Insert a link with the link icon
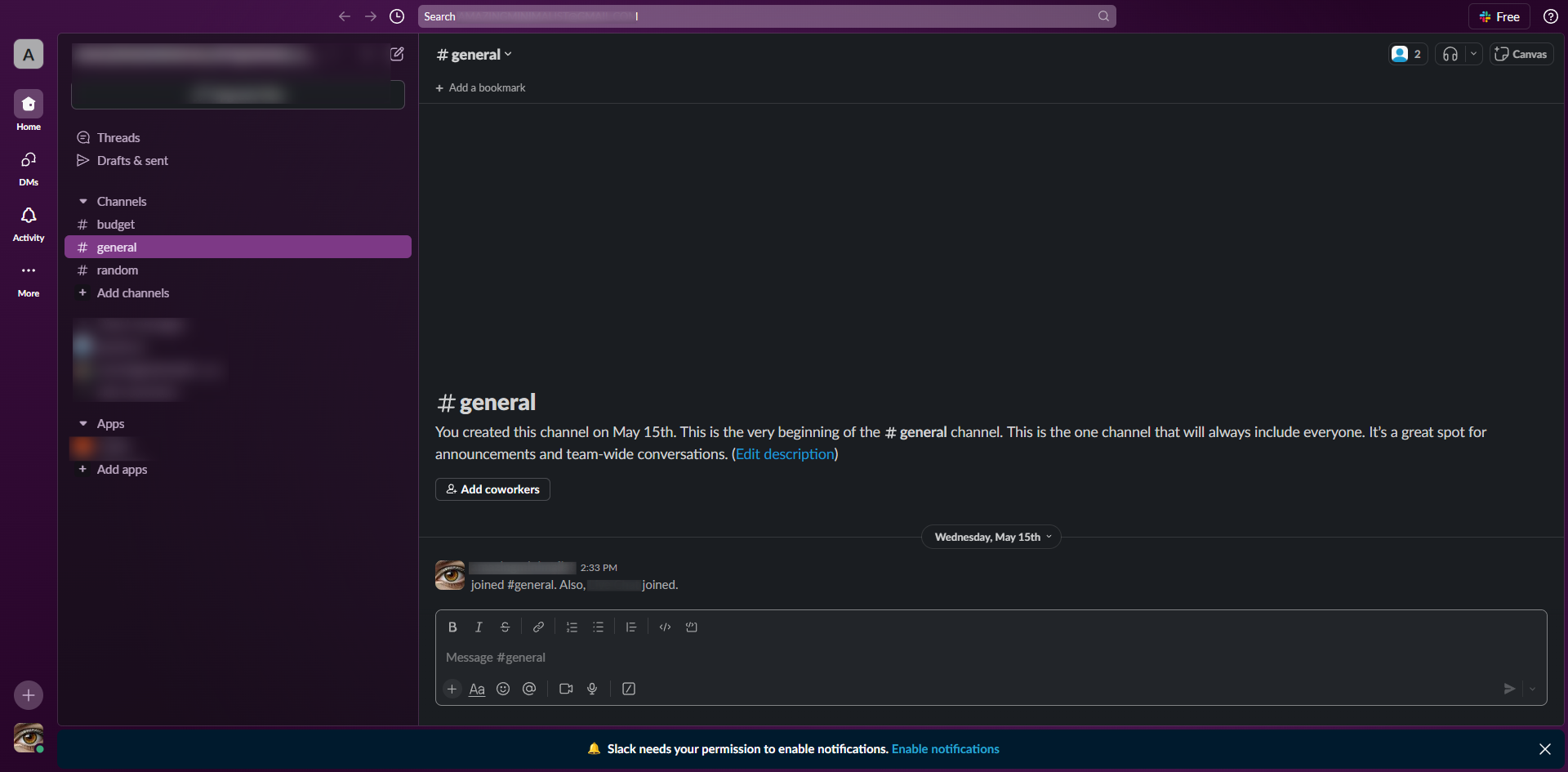 tap(538, 627)
